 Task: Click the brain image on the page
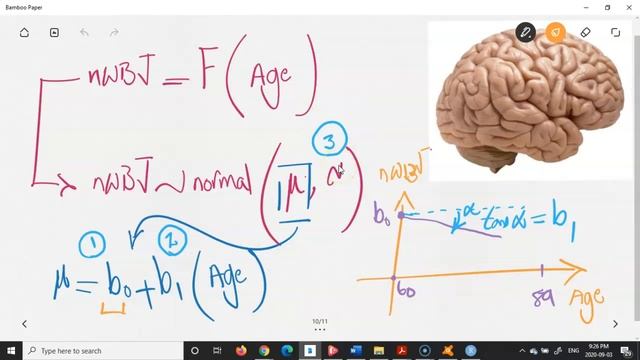(531, 100)
